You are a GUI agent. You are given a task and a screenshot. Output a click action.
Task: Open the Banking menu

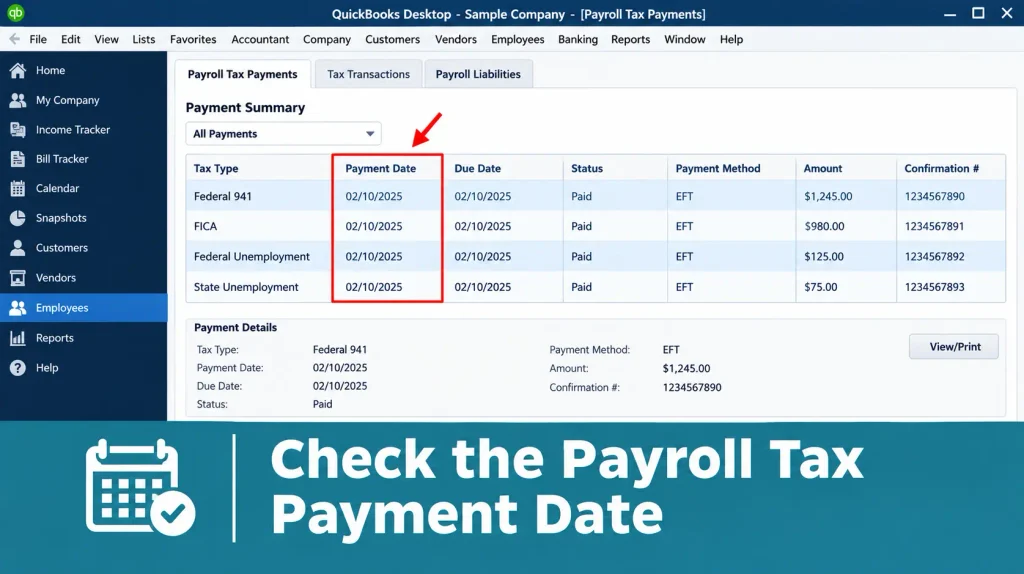(x=578, y=39)
